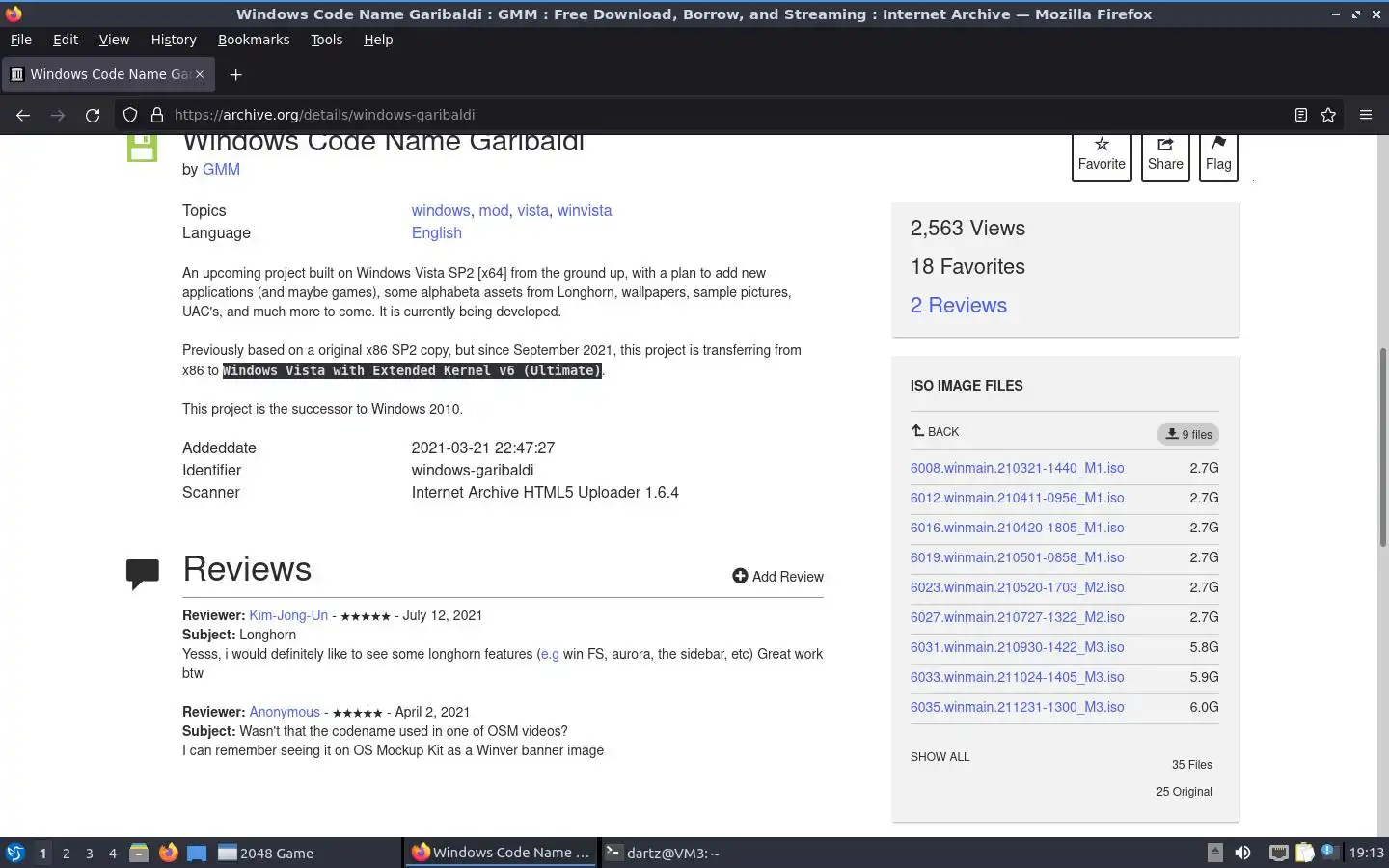This screenshot has width=1389, height=868.
Task: Switch to workspace 2
Action: tap(66, 853)
